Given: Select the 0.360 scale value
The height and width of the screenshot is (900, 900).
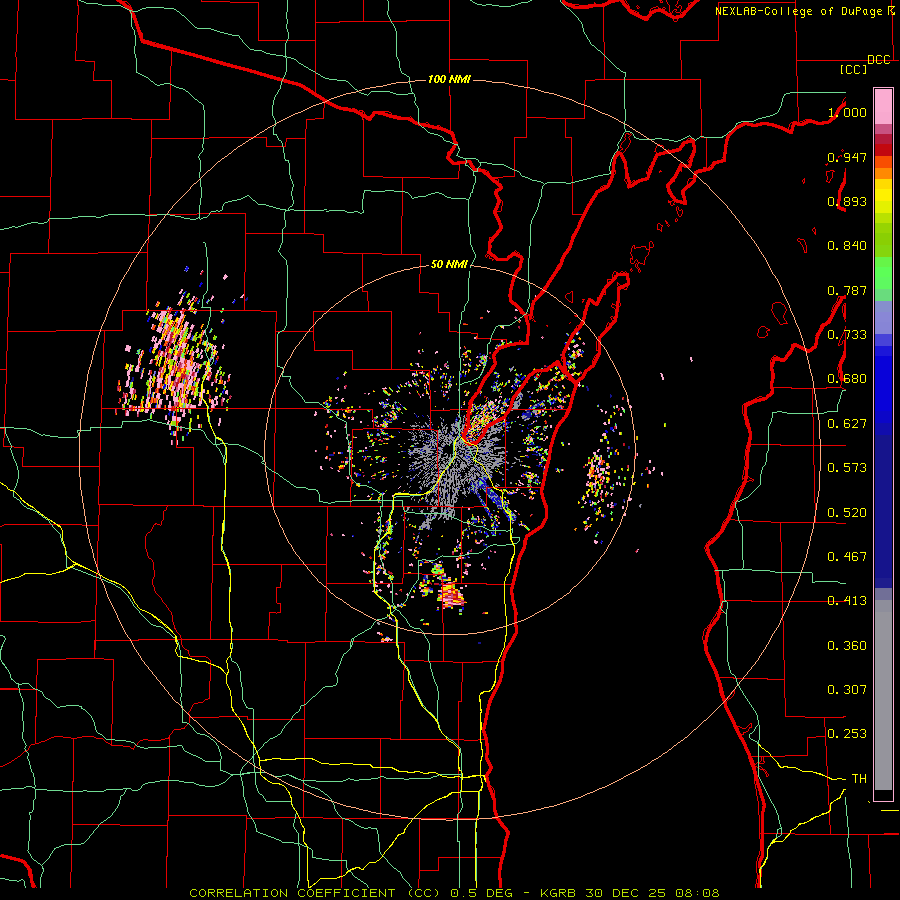Looking at the screenshot, I should coord(847,646).
